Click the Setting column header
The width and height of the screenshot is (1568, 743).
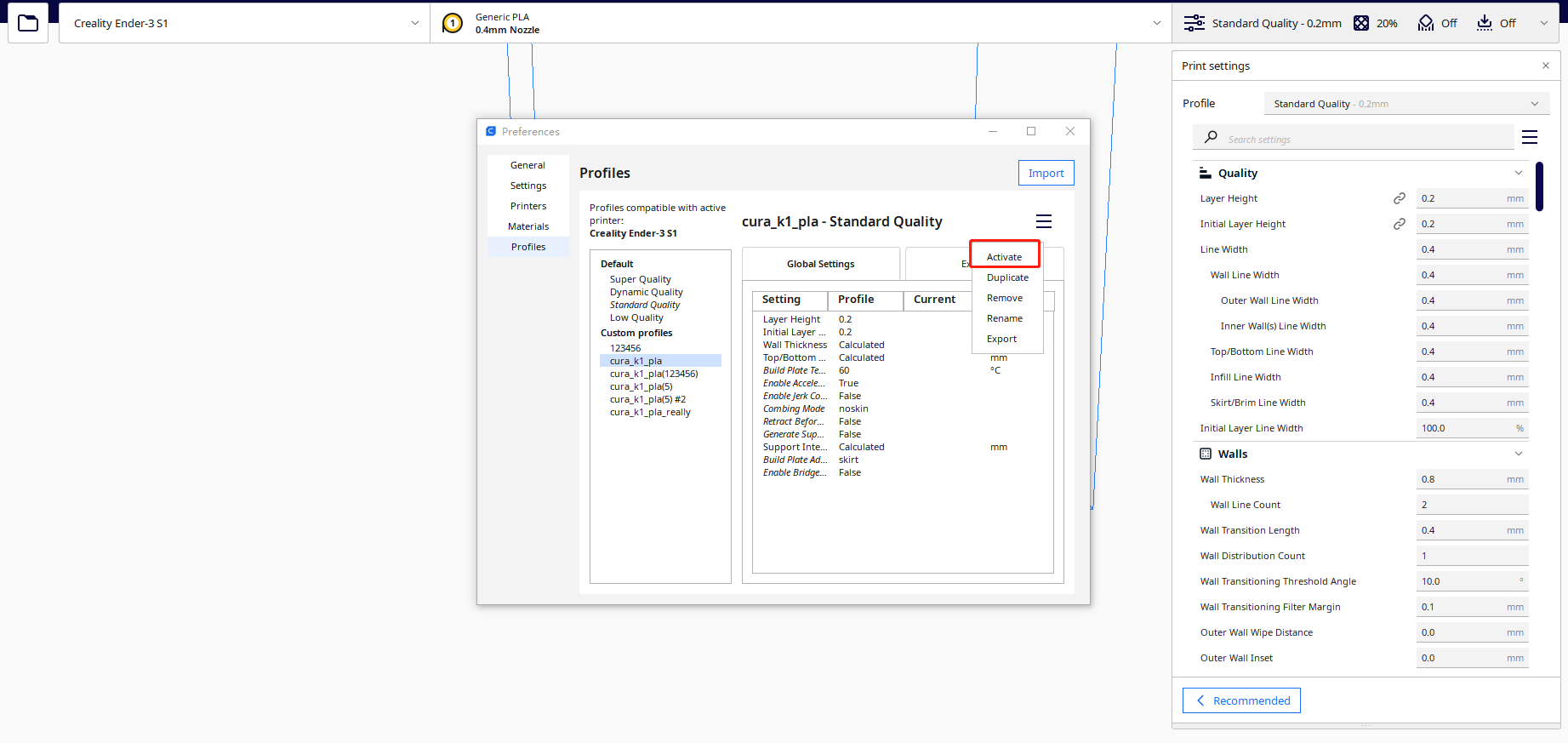(790, 300)
